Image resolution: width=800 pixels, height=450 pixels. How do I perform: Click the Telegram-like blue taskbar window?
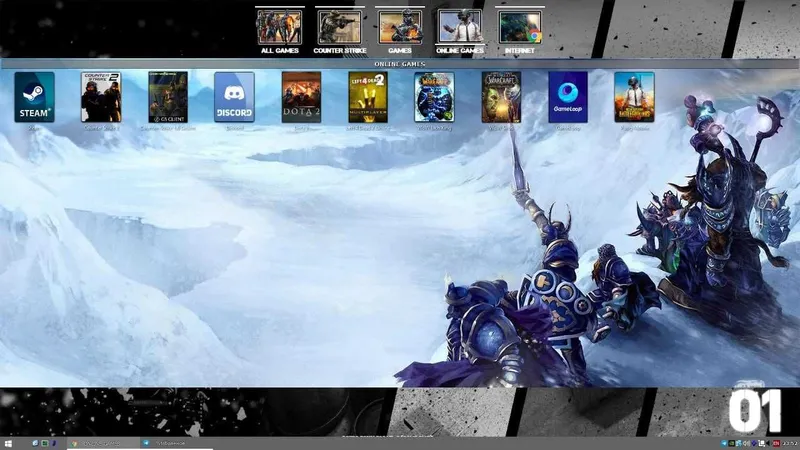pos(176,443)
